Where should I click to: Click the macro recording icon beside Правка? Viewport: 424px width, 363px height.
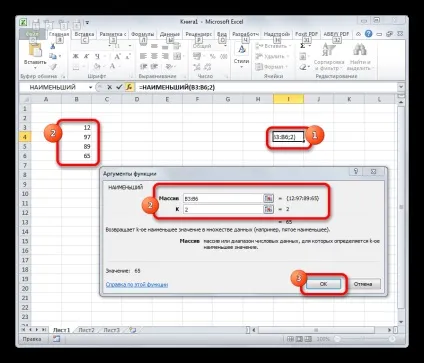(x=56, y=339)
